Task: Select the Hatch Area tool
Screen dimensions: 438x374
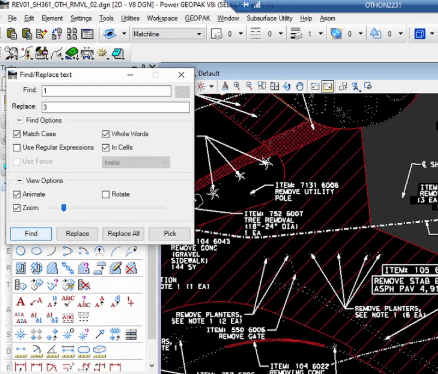Action: 21,268
